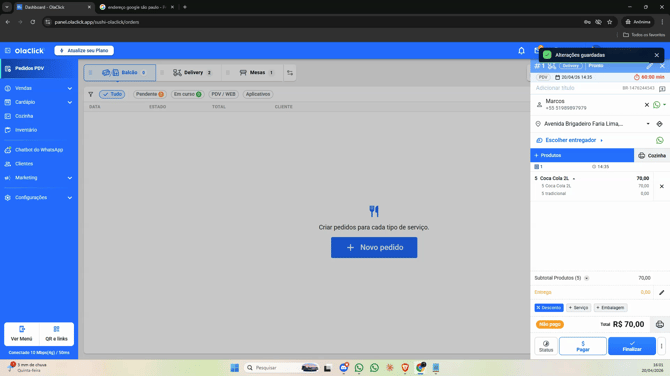Screen dimensions: 670x376
Task: Send WhatsApp to the delivery person
Action: coord(660,140)
